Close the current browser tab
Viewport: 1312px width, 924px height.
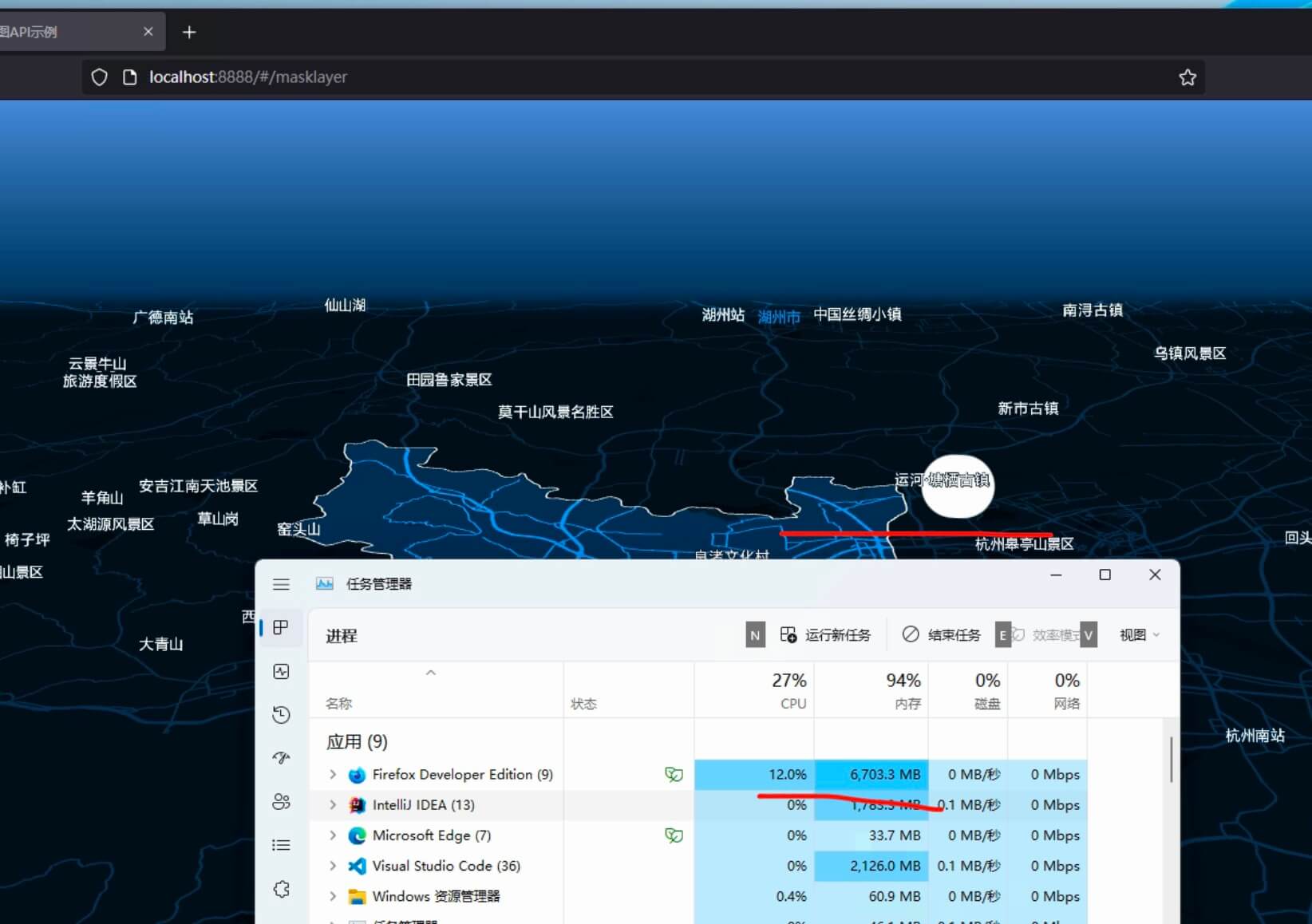coord(148,32)
